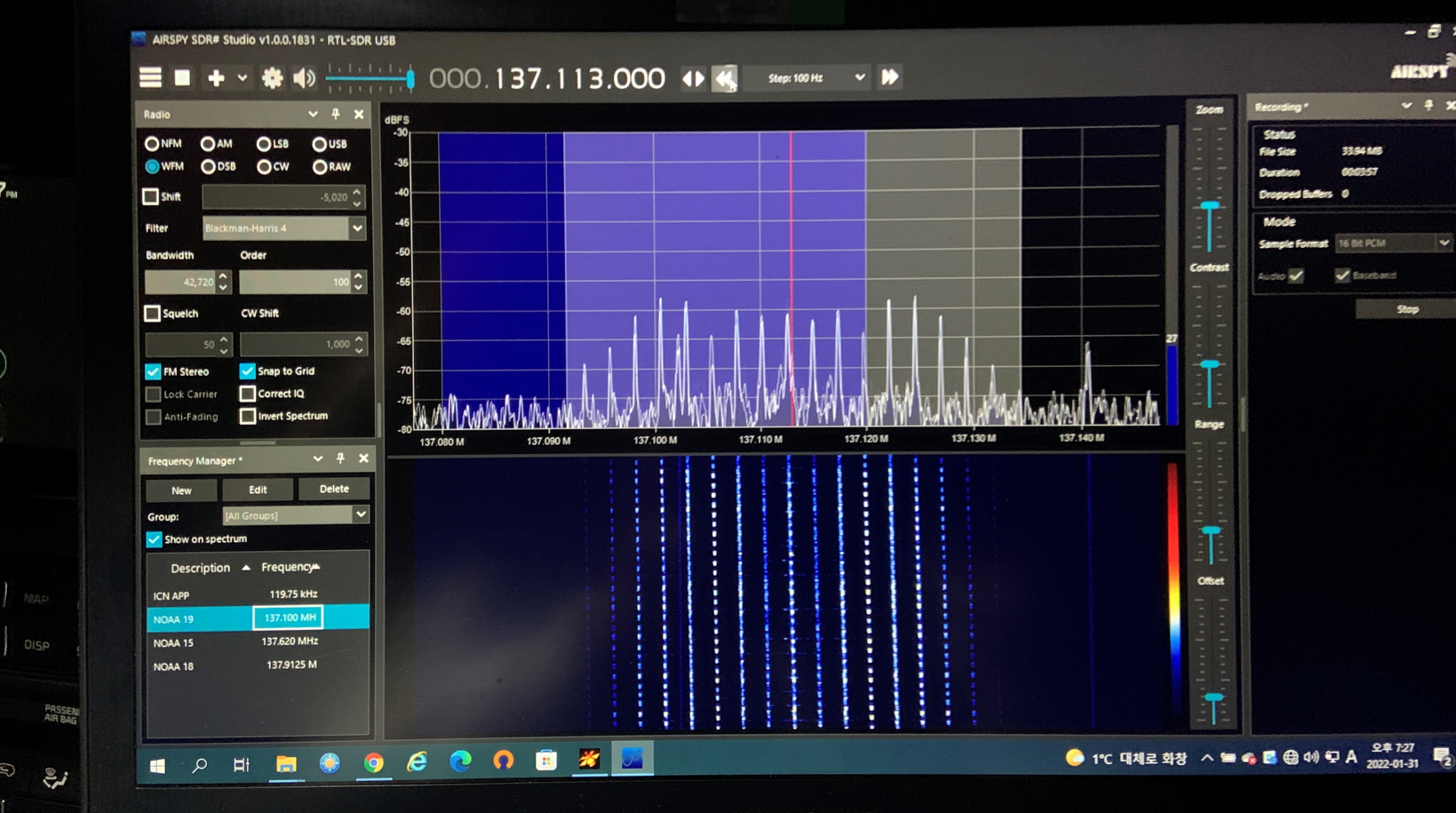Select WFM demodulation mode
The image size is (1456, 813).
pyautogui.click(x=152, y=166)
